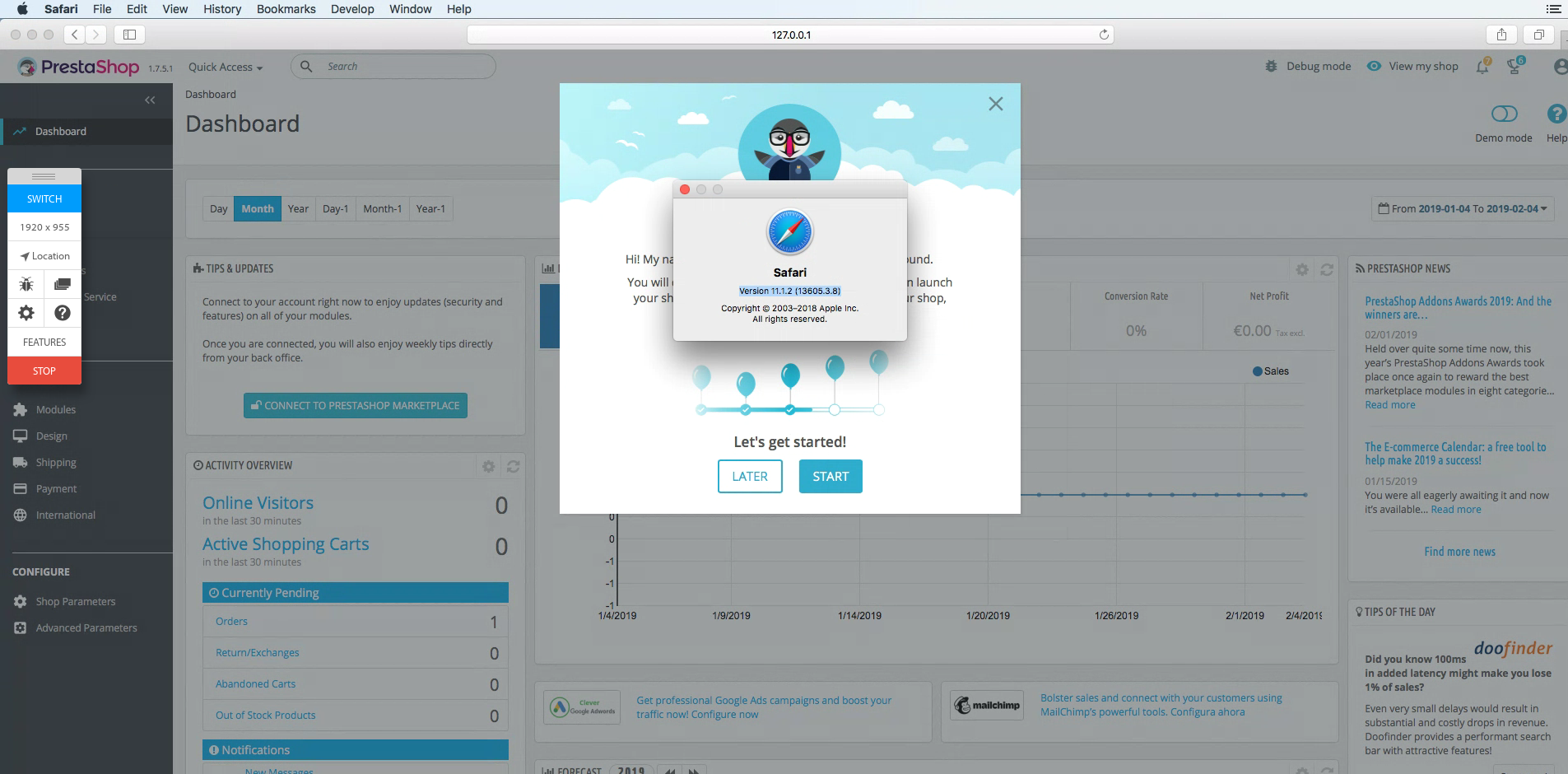Click the red STOP button
Screen dimensions: 1568x774
tap(44, 371)
